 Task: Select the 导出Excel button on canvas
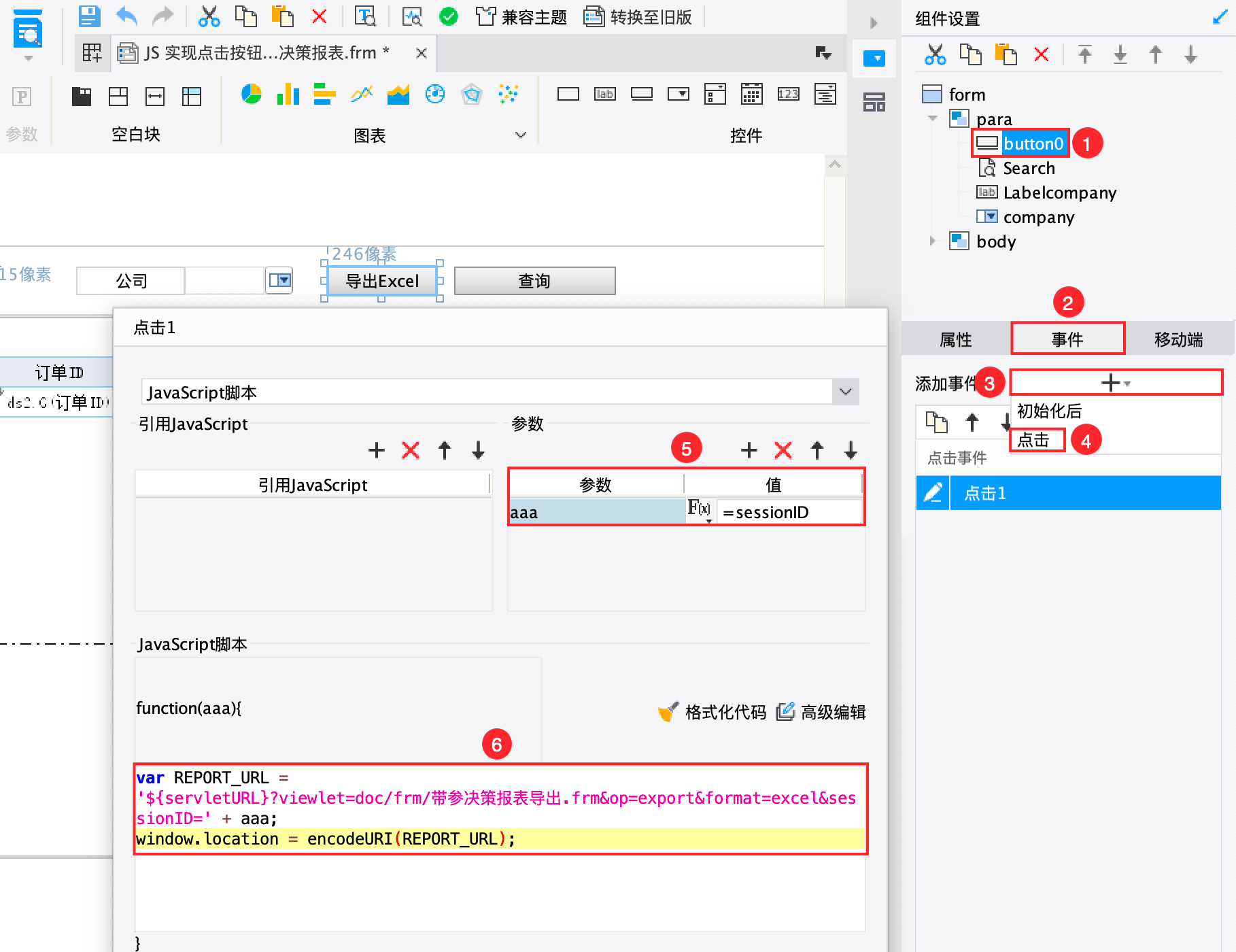coord(382,281)
